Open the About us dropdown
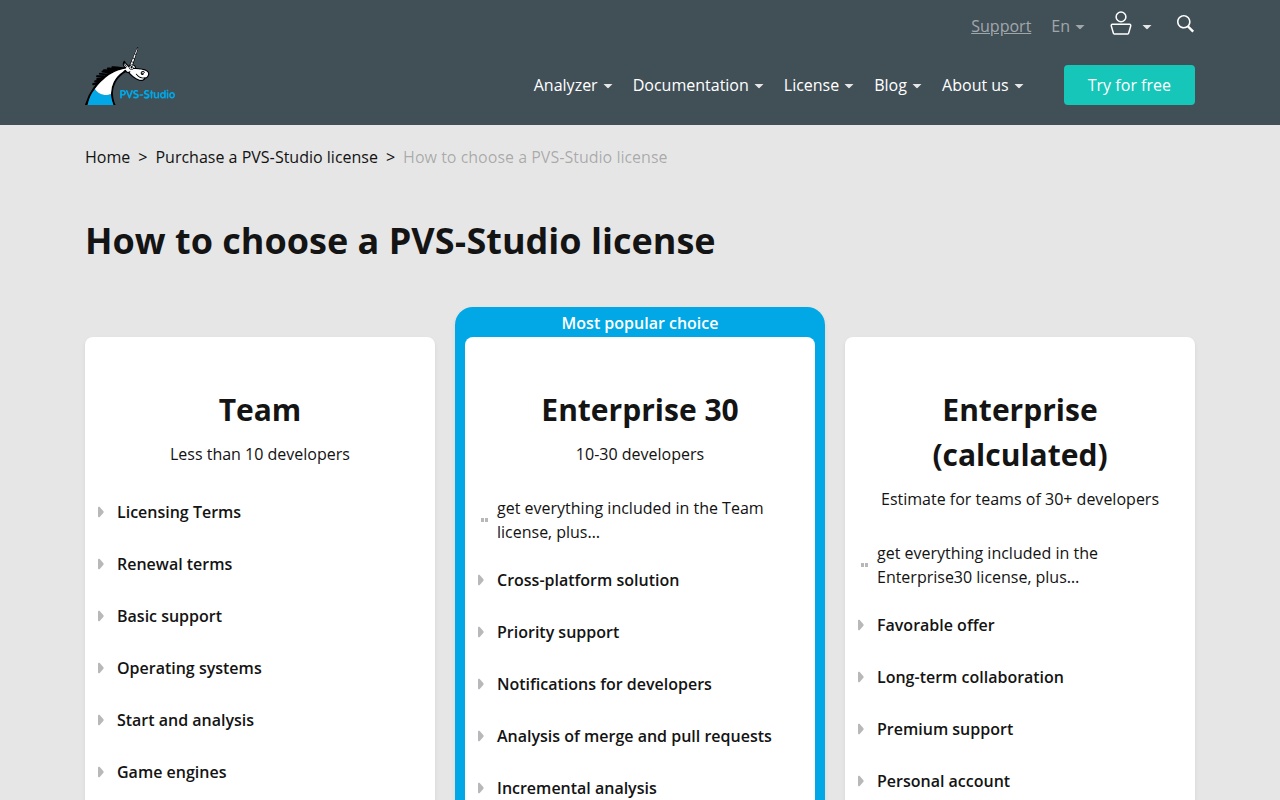This screenshot has width=1280, height=800. coord(982,85)
